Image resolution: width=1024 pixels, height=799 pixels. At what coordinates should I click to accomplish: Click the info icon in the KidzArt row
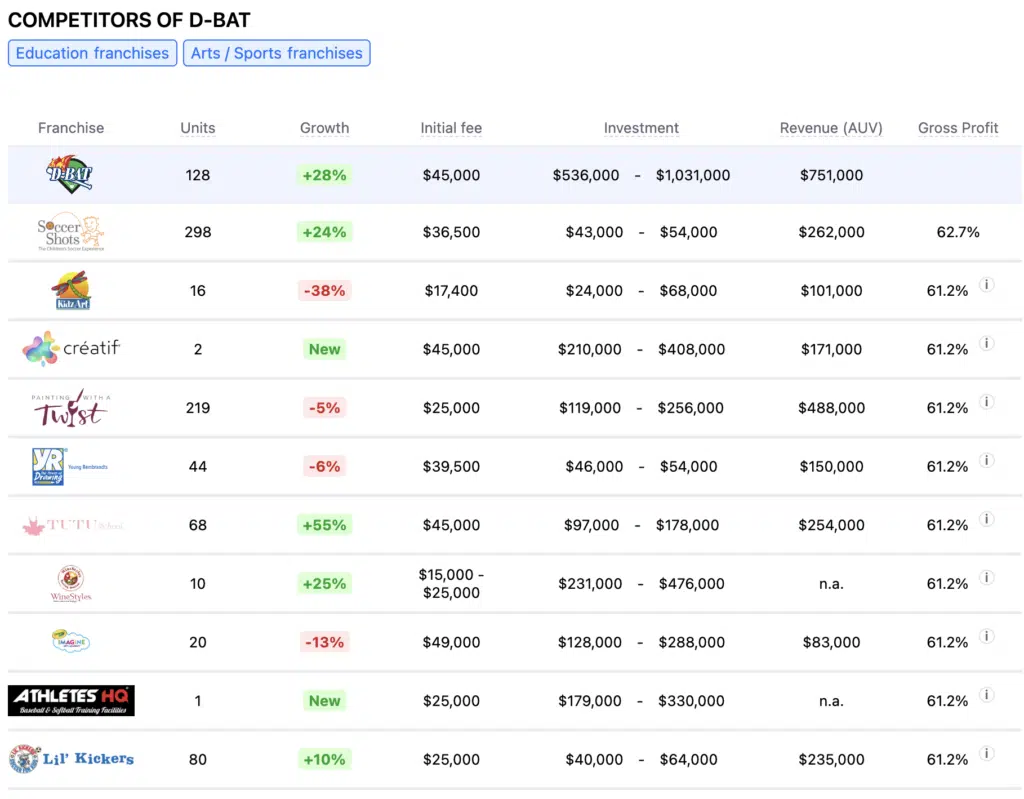(987, 284)
